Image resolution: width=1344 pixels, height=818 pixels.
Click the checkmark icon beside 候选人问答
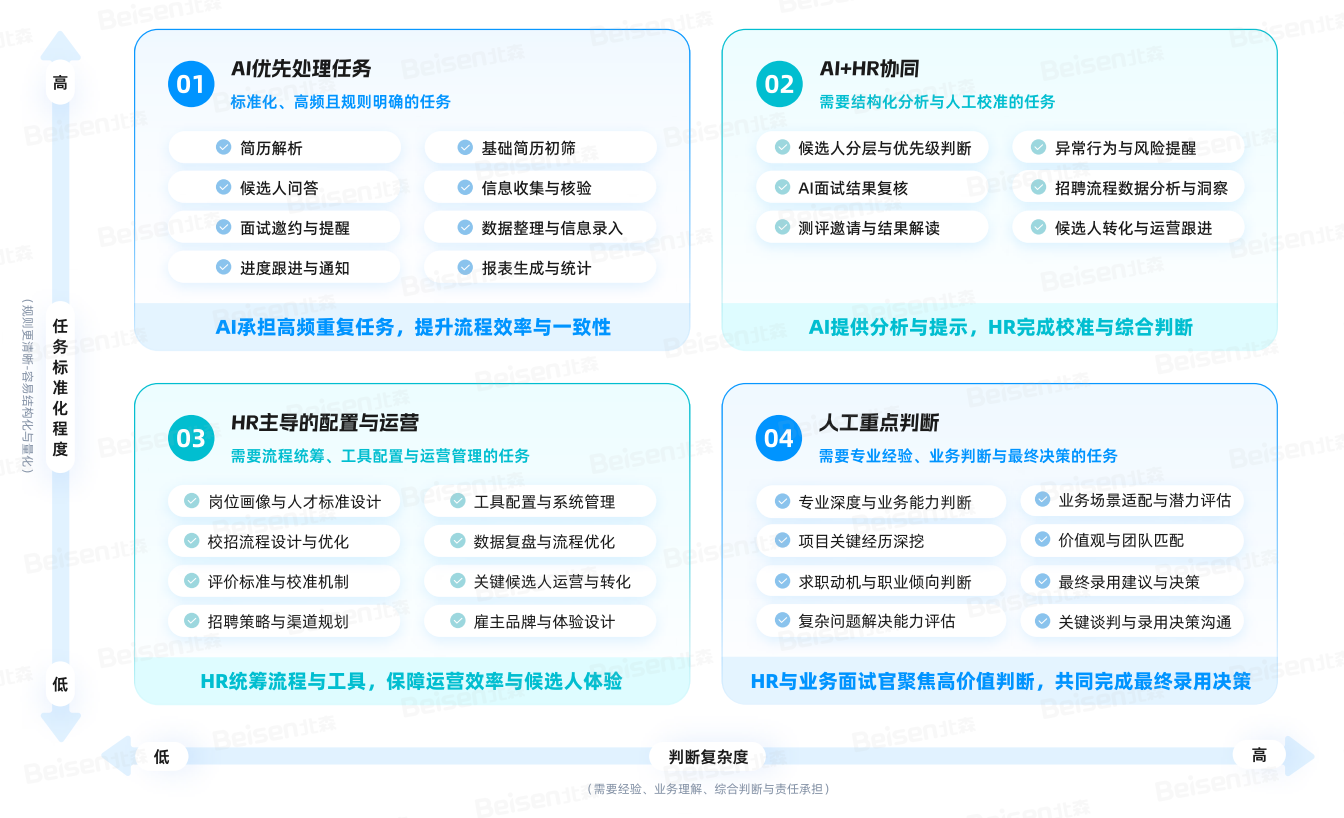pos(223,187)
